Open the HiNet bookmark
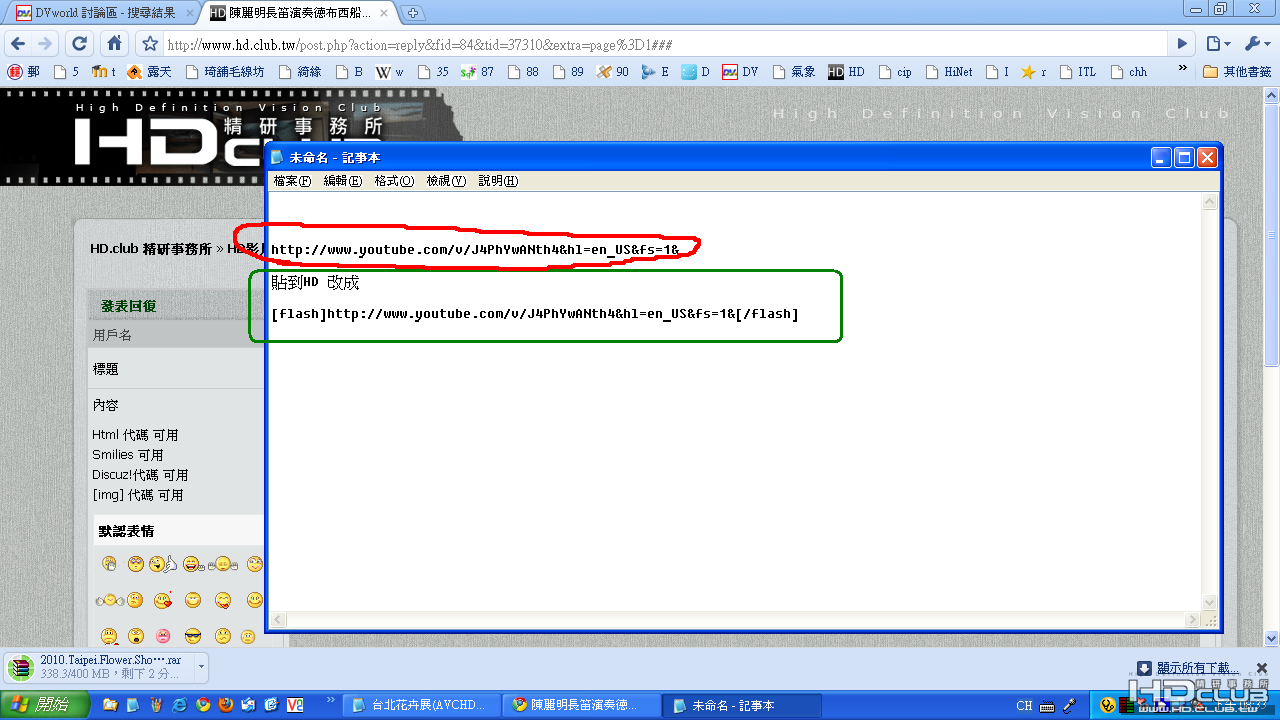Image resolution: width=1280 pixels, height=720 pixels. (x=950, y=72)
